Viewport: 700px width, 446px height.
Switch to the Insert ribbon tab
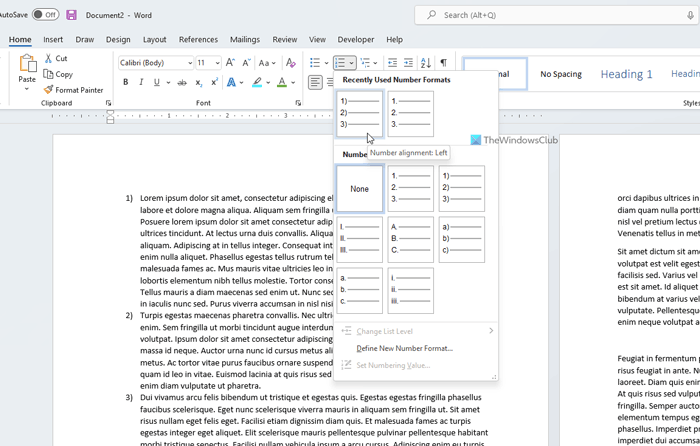tap(53, 40)
